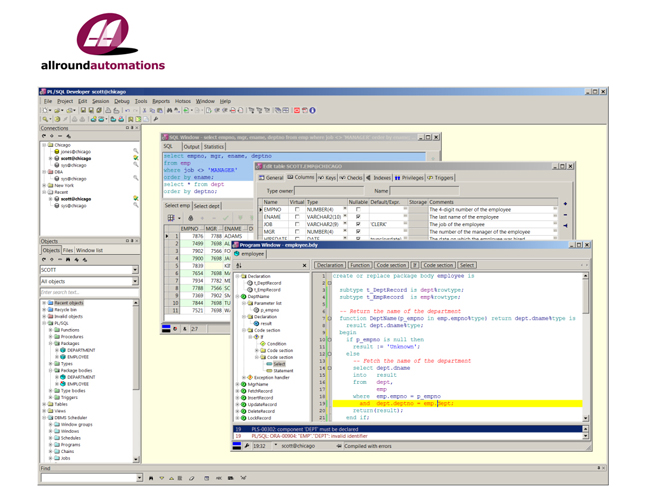Toggle Nullable checkbox for JOB column
Viewport: 650px width, 493px height.
358,224
